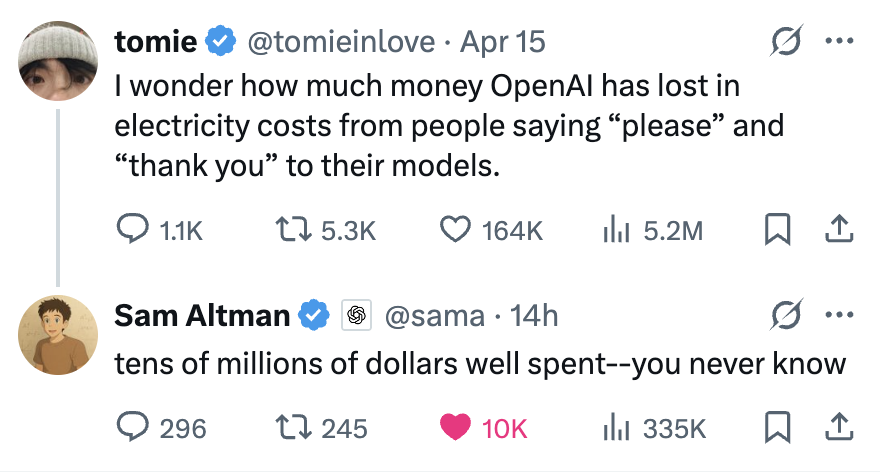This screenshot has height=472, width=880.
Task: Like tomie's tweet with 164K likes
Action: (456, 230)
